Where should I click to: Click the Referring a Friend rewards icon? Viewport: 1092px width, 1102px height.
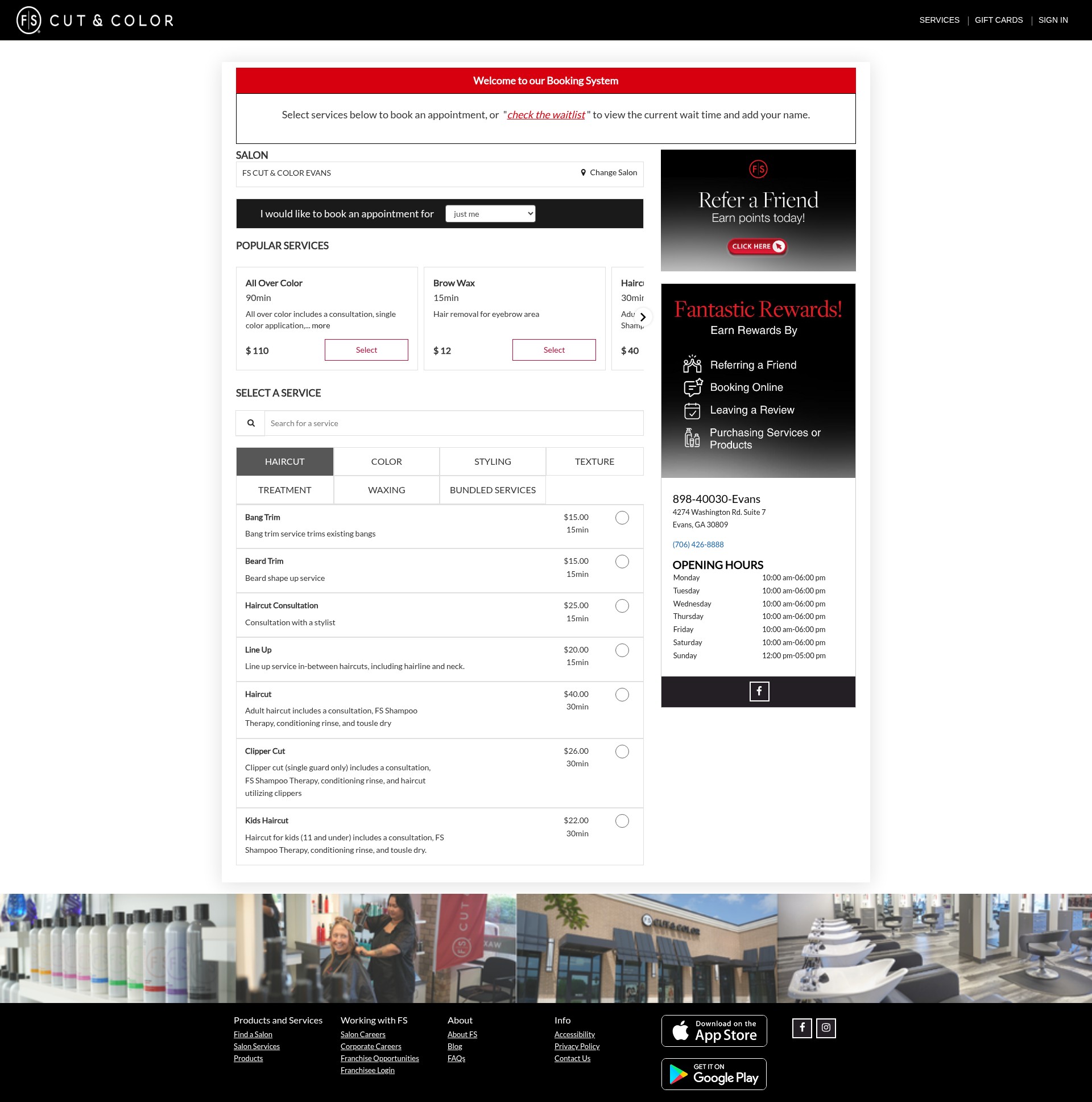point(692,364)
